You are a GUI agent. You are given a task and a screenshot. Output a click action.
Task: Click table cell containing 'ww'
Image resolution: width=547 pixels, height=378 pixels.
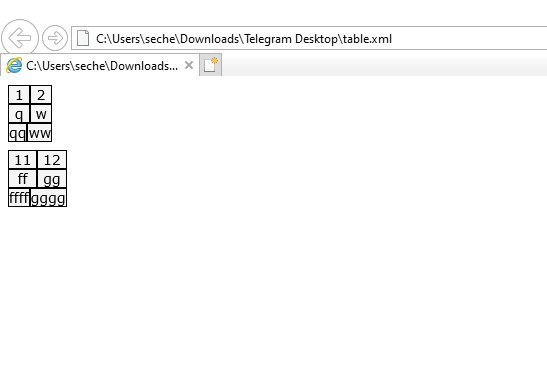pyautogui.click(x=40, y=133)
